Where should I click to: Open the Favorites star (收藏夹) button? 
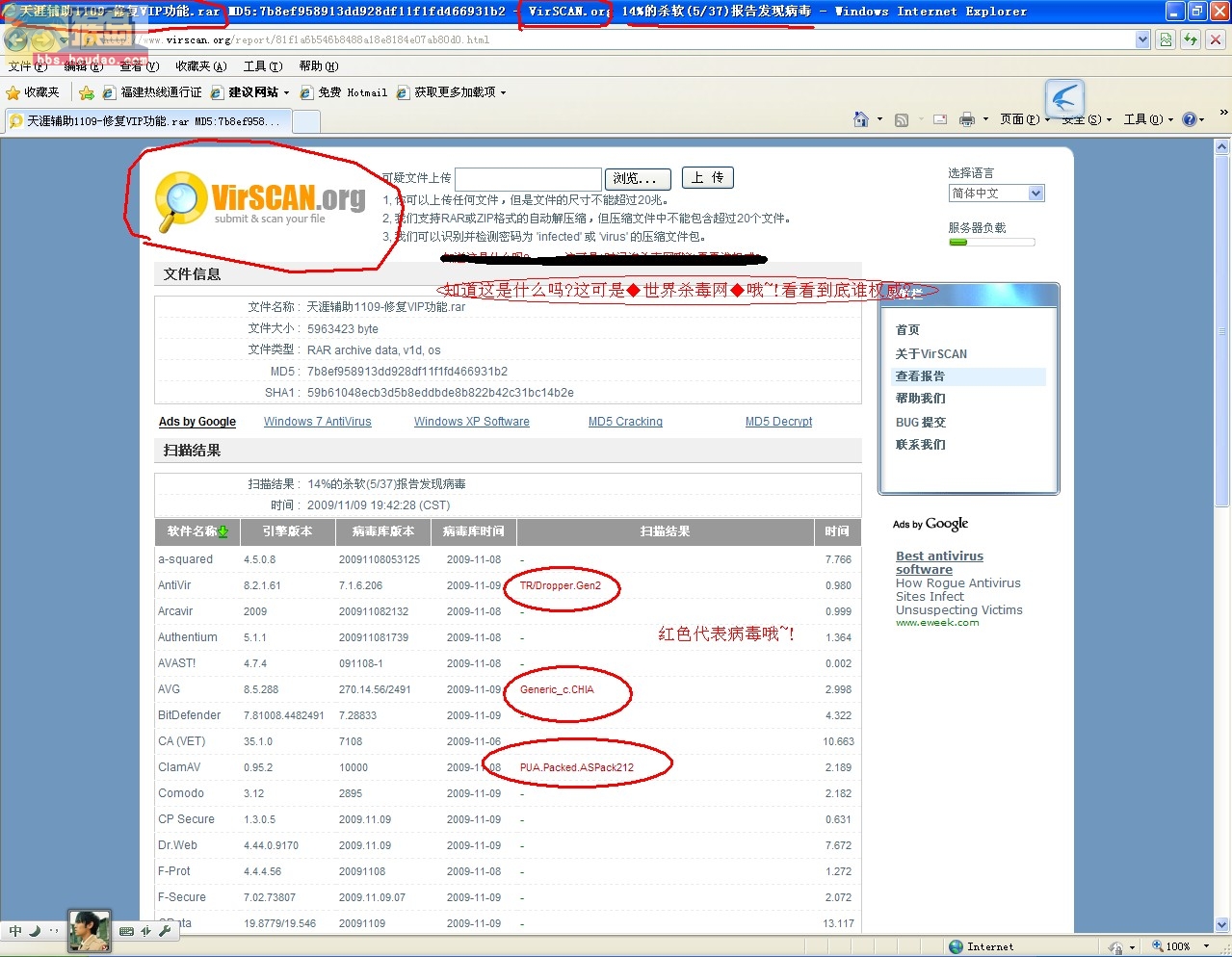pyautogui.click(x=33, y=92)
